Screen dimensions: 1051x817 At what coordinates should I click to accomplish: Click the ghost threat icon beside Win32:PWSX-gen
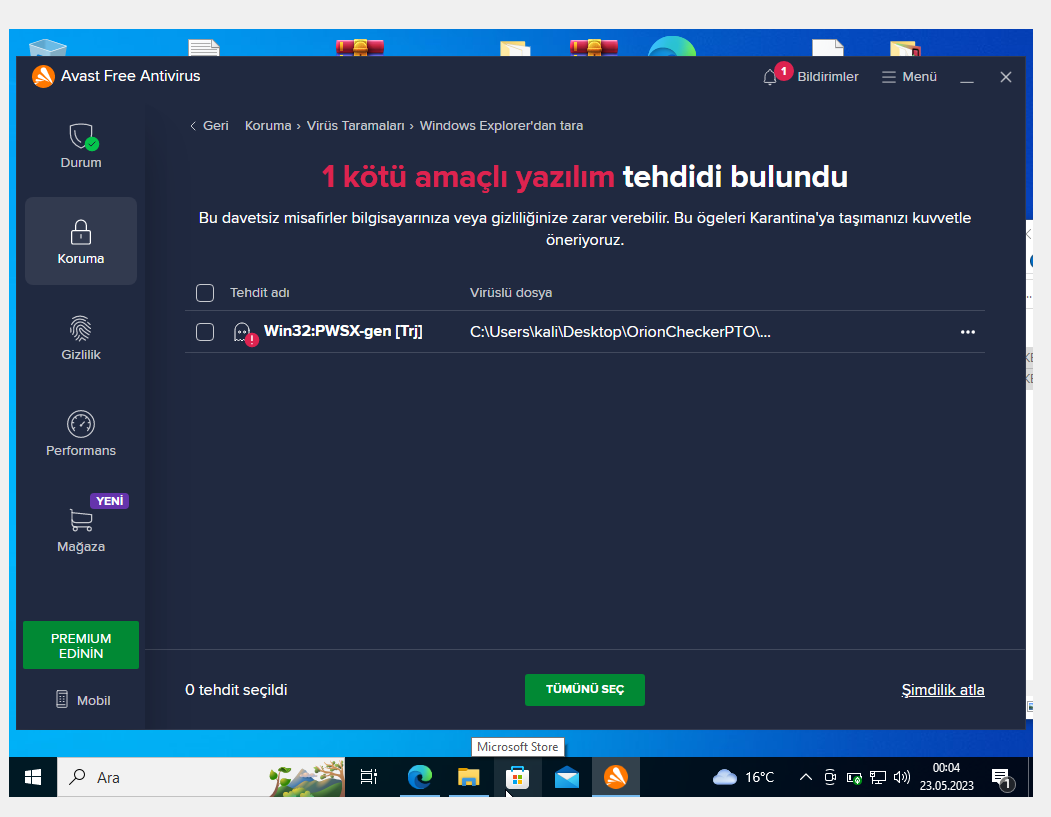245,332
